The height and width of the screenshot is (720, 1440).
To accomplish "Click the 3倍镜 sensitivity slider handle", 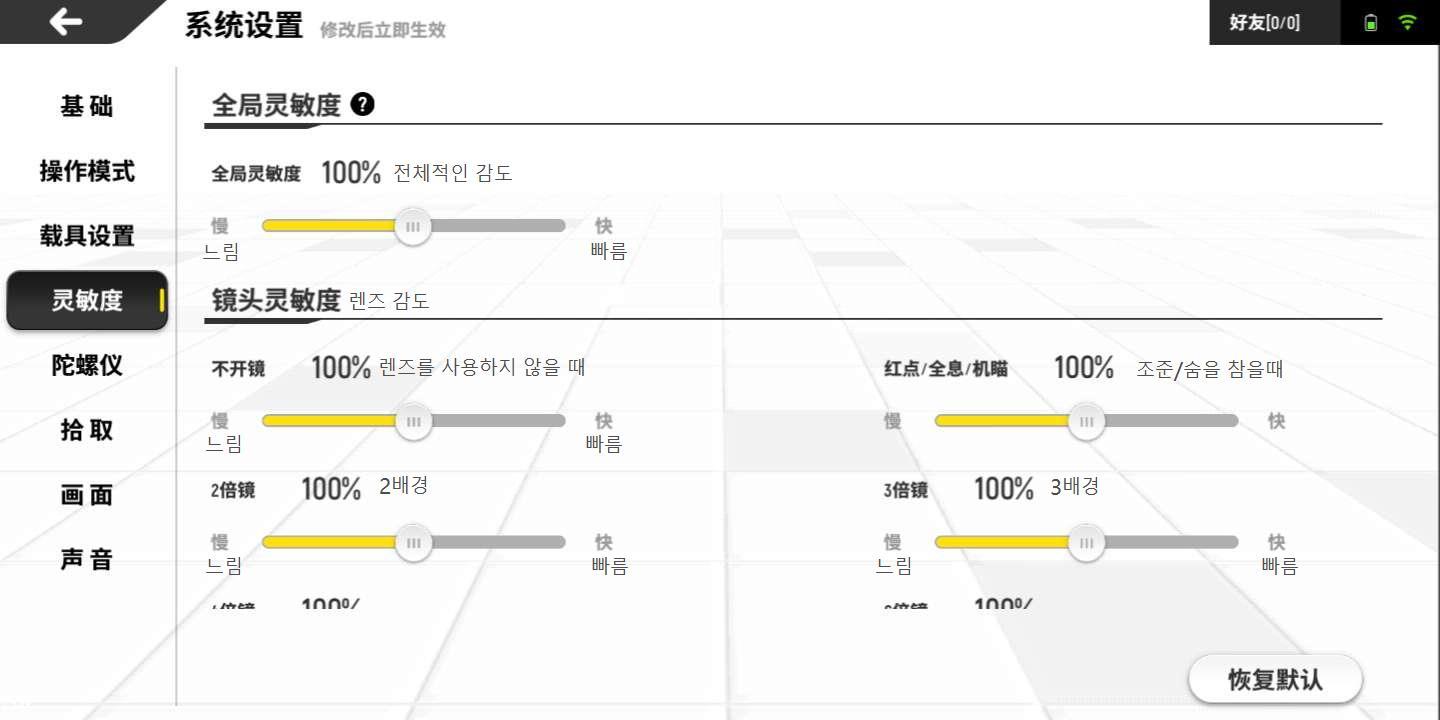I will point(1085,543).
